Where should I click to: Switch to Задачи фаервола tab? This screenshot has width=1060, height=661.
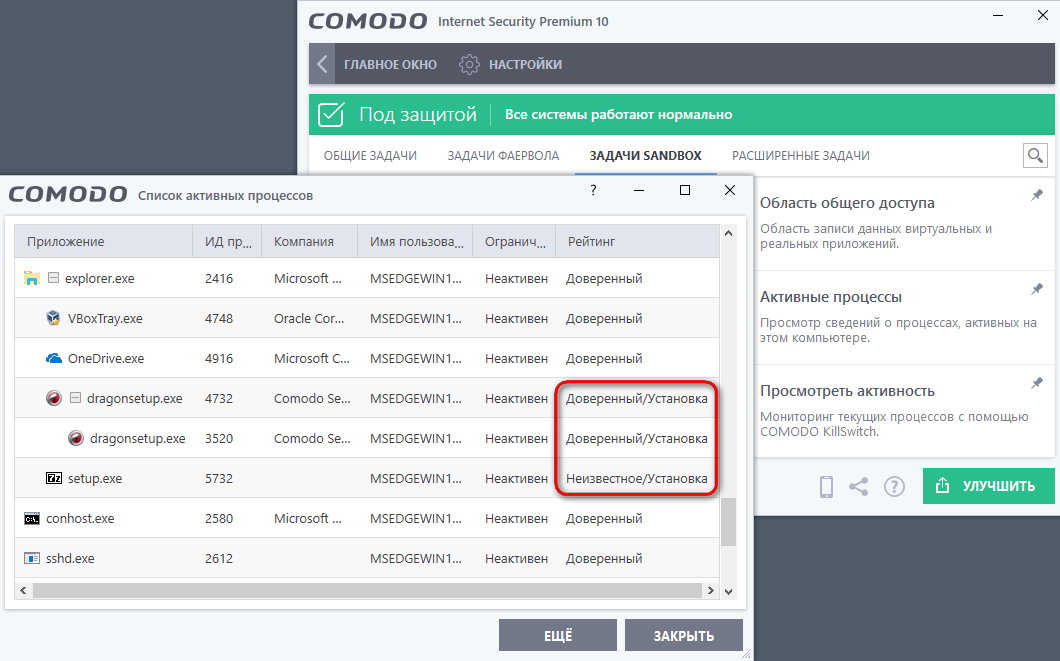[x=503, y=155]
